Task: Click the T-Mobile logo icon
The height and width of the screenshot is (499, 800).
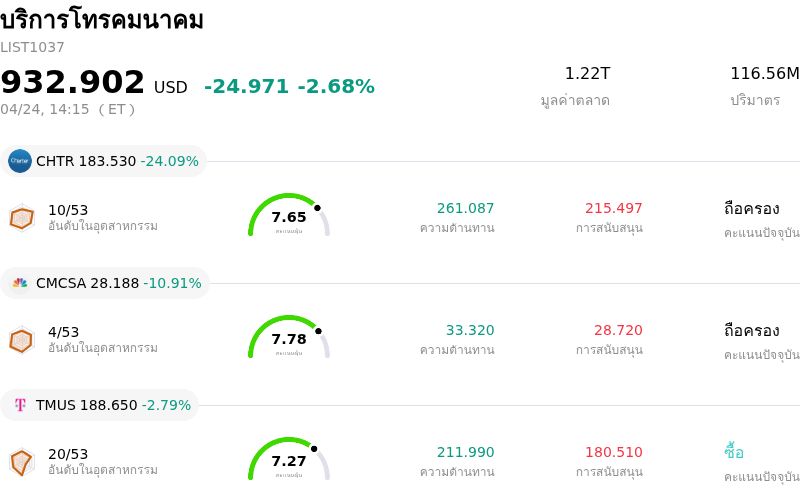Action: (20, 405)
